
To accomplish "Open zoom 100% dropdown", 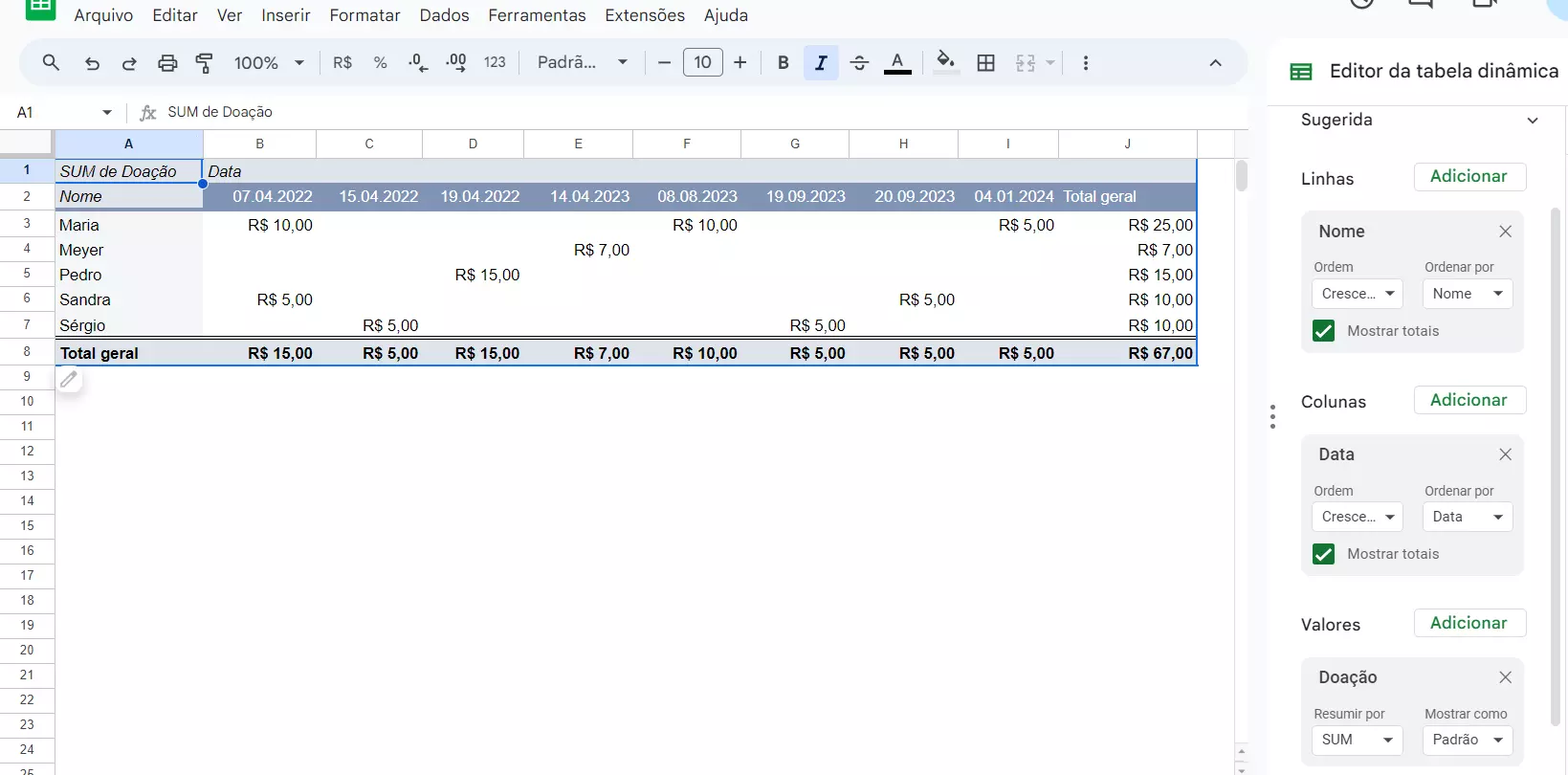I will [x=269, y=63].
